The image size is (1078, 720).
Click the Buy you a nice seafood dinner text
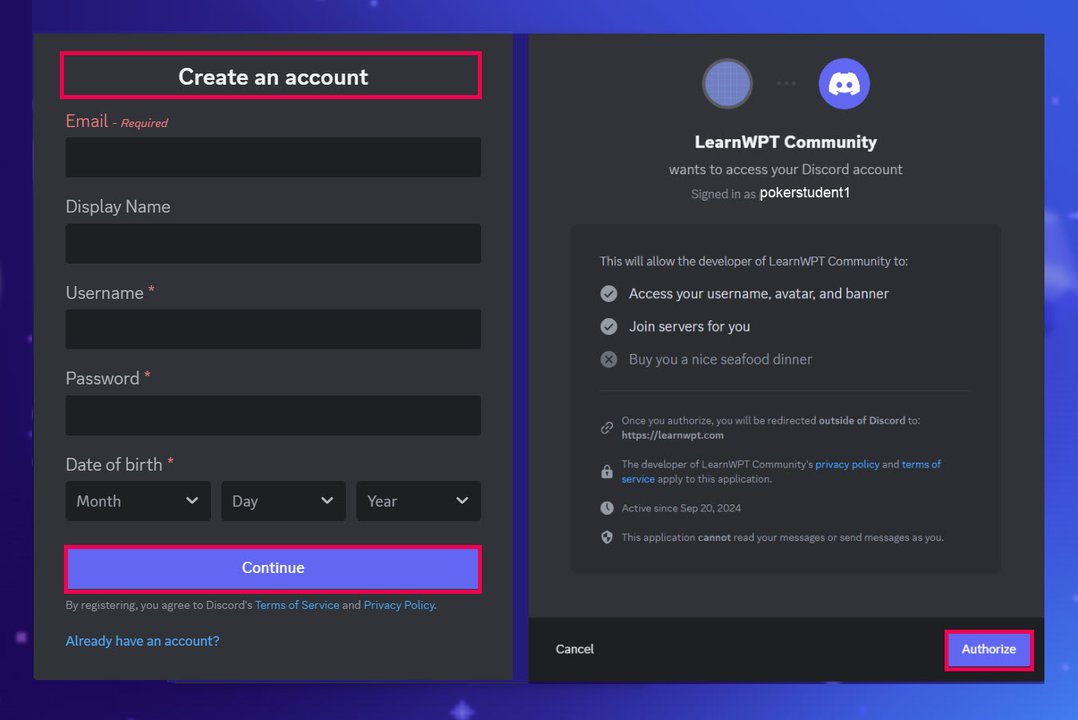tap(720, 360)
